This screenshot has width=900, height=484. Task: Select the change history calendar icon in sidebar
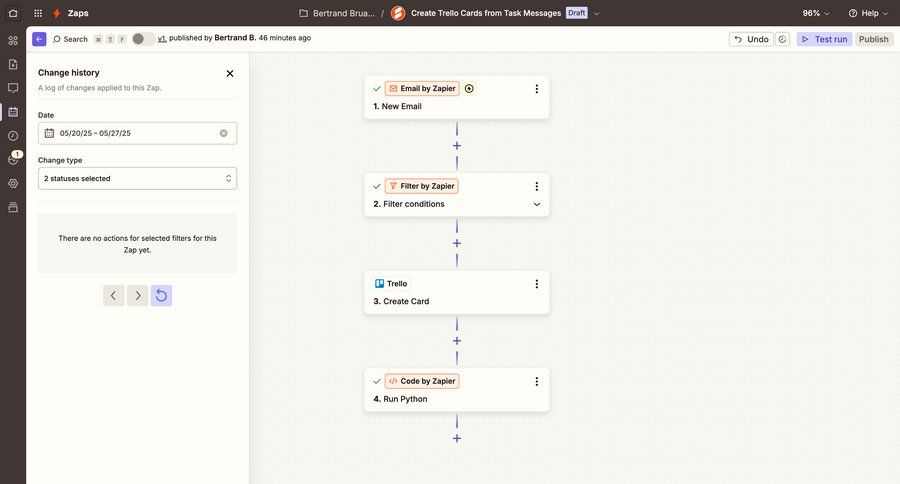pos(13,112)
